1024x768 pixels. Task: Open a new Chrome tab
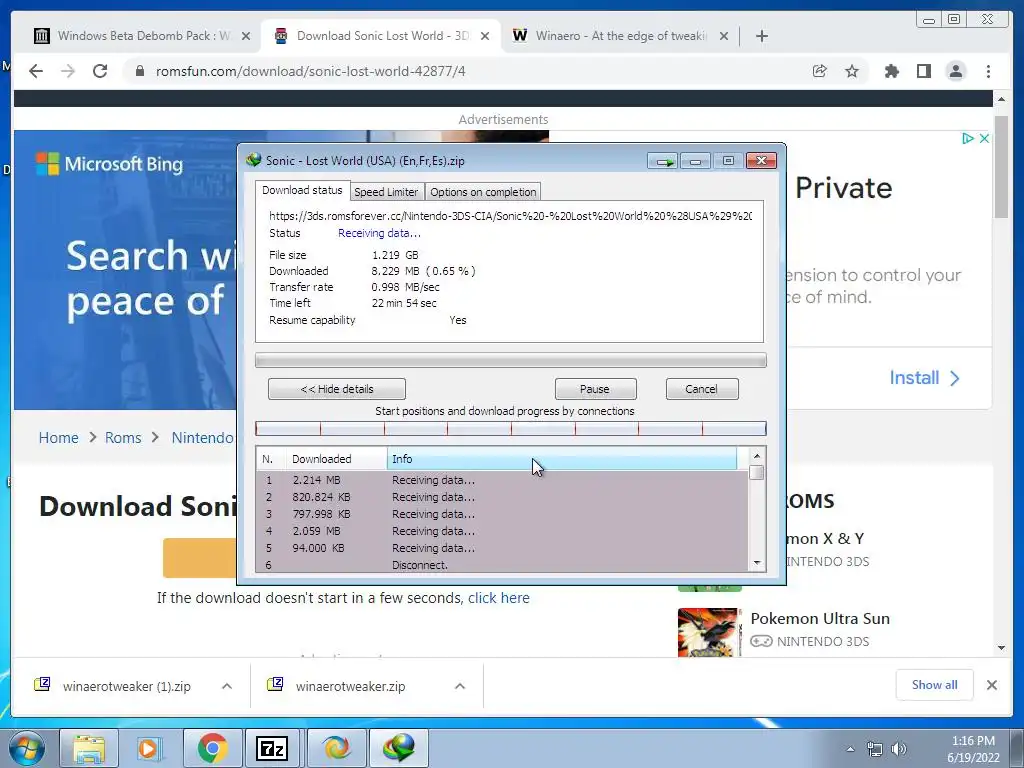coord(761,36)
